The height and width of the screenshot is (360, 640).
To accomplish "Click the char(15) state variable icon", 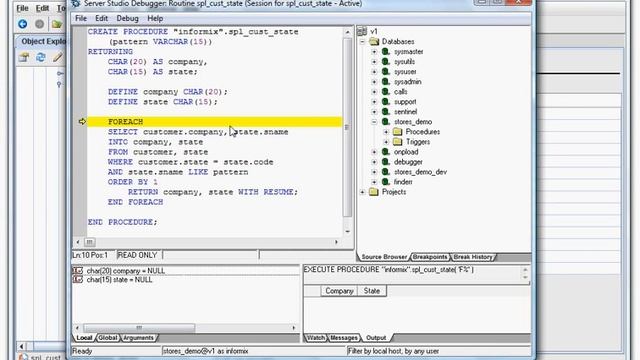I will (x=78, y=280).
